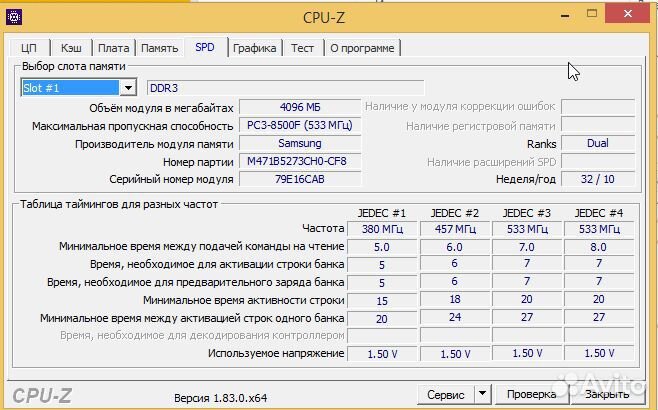Click the JEDEC #1 frequency 380 МГц

tap(382, 229)
